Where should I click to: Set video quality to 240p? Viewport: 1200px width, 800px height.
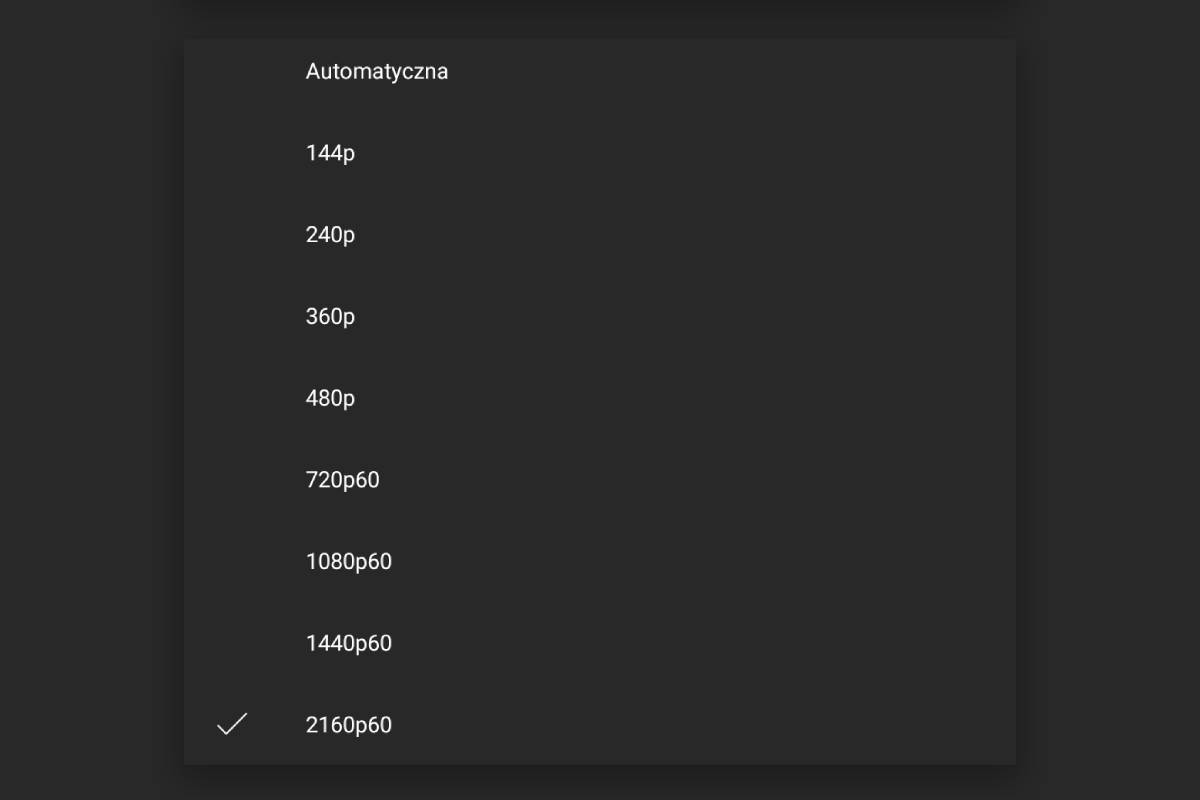[600, 235]
